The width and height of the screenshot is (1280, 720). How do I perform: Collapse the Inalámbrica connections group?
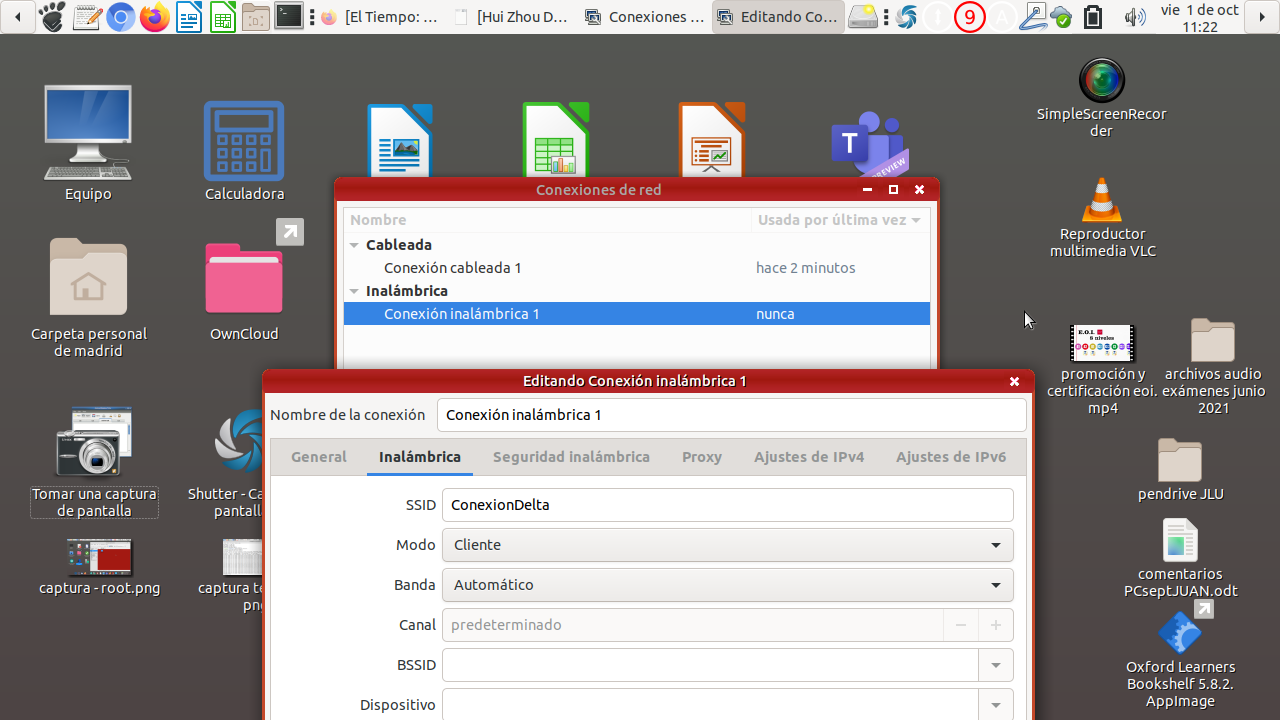[x=354, y=290]
